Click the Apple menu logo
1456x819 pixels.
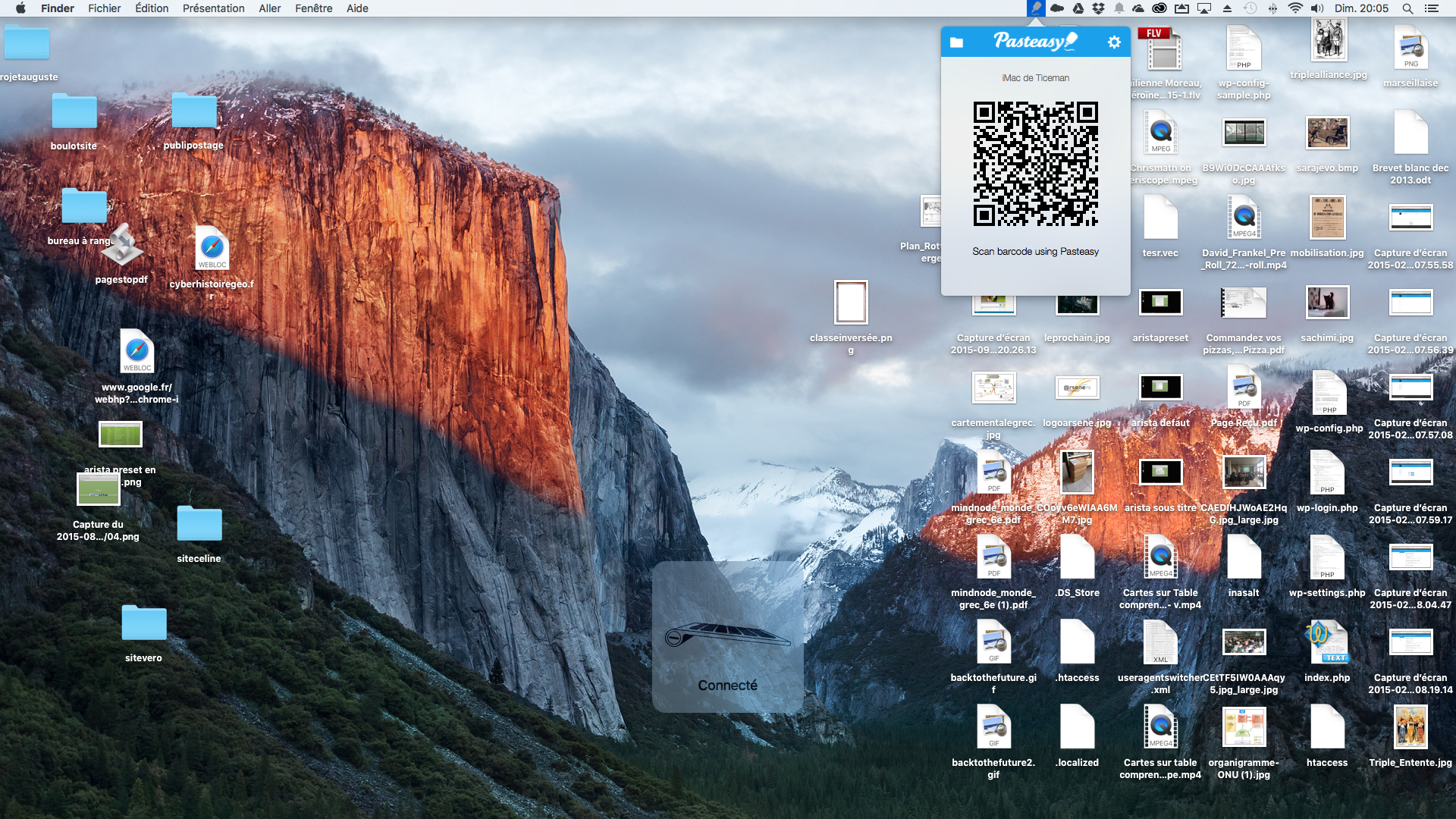pyautogui.click(x=20, y=8)
